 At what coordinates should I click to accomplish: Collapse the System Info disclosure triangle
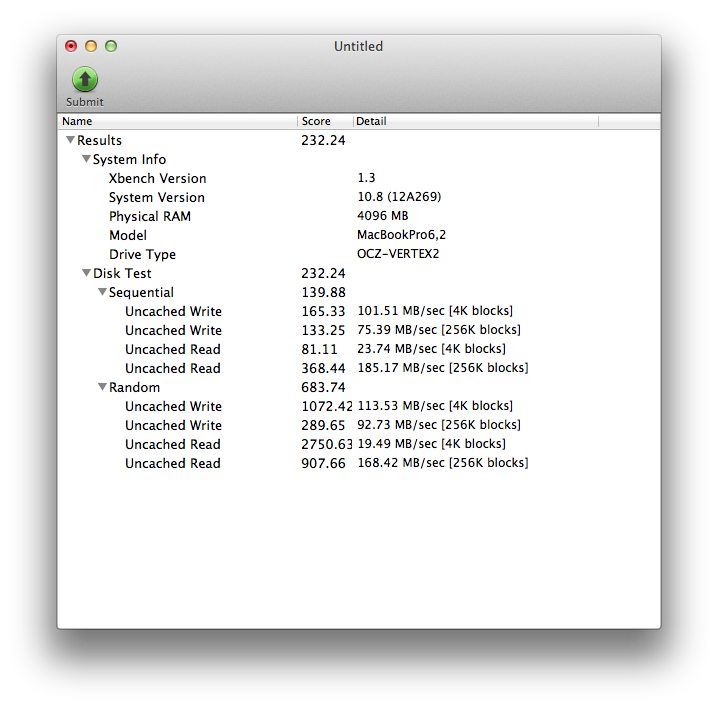86,159
